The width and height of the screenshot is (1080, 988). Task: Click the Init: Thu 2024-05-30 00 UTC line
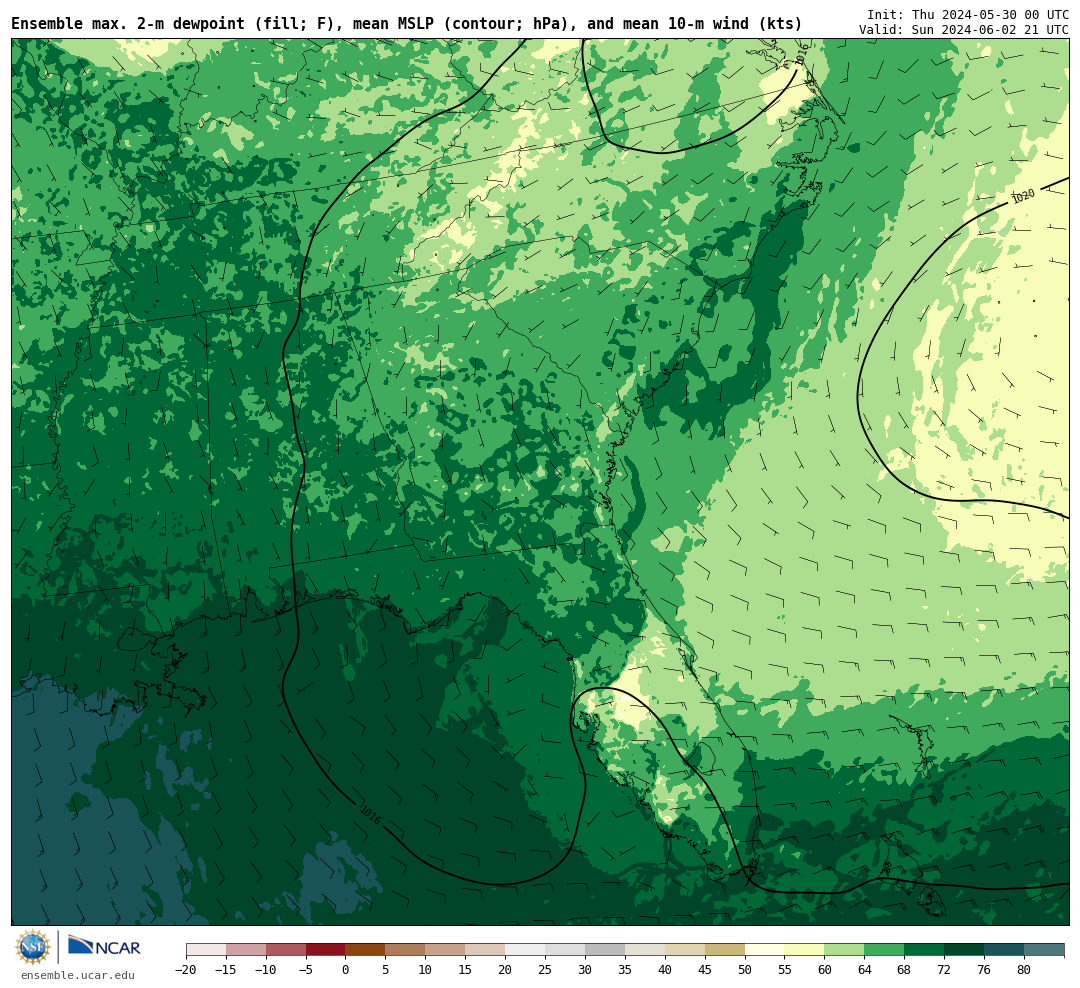coord(968,14)
